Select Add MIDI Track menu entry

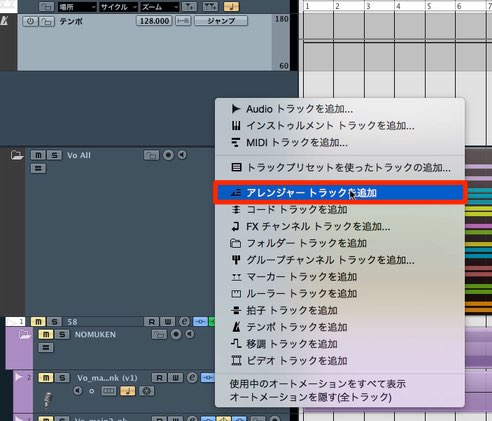pyautogui.click(x=340, y=143)
